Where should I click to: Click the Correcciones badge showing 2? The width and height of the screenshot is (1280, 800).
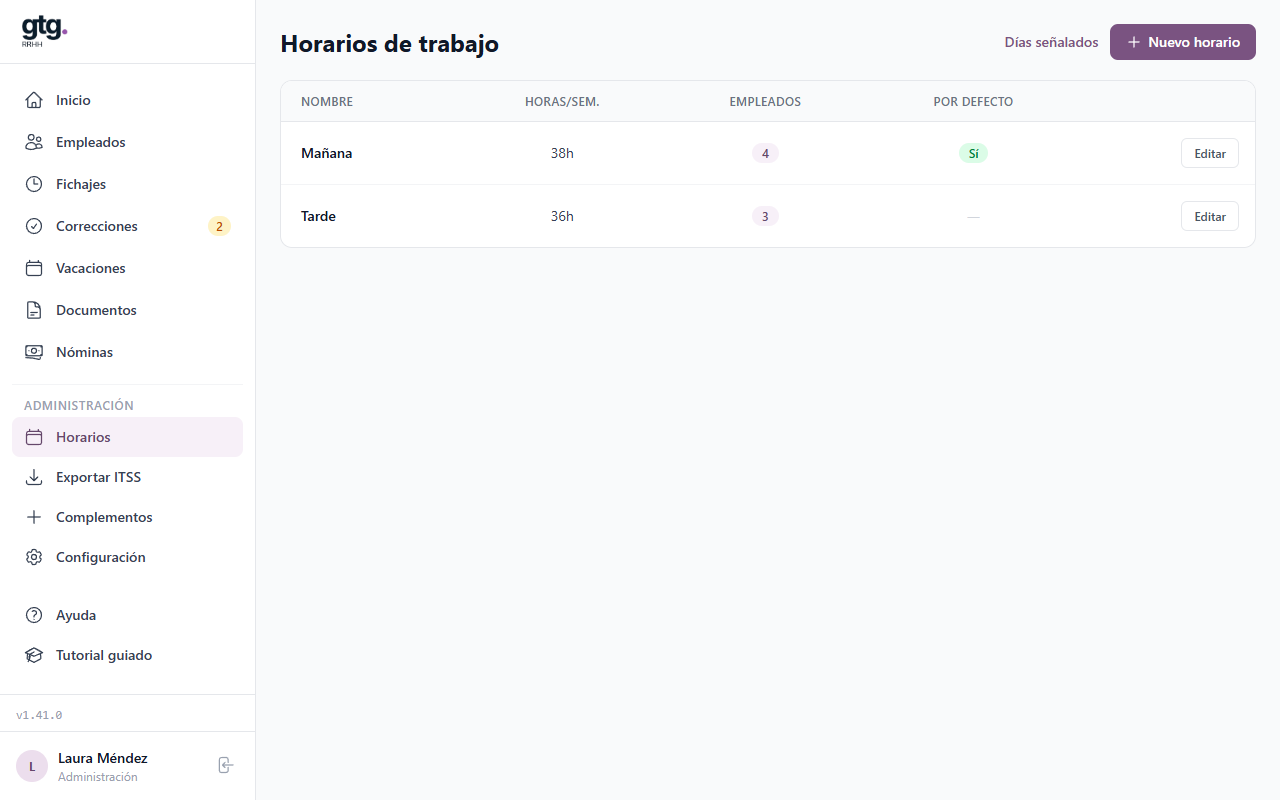(219, 226)
